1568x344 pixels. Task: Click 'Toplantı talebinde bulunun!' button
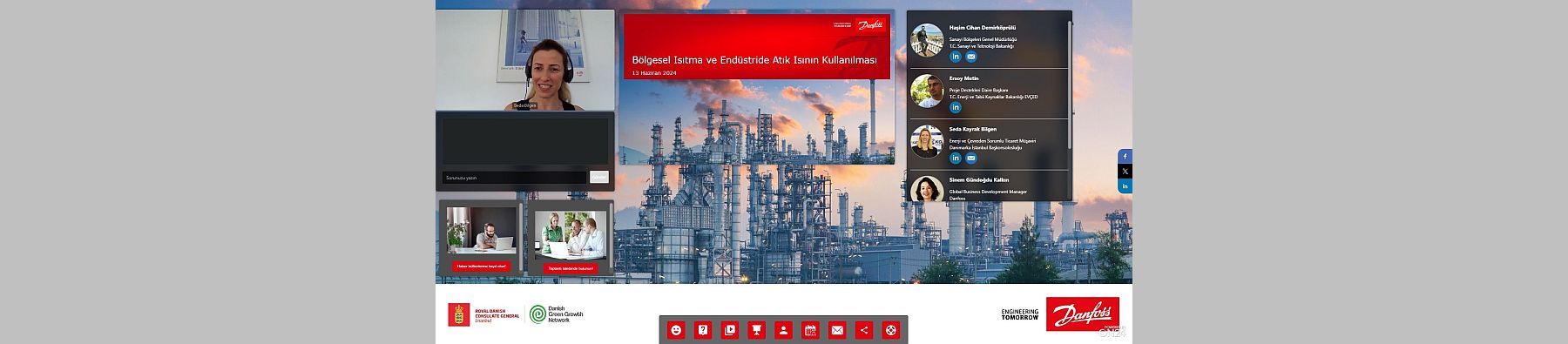(x=571, y=268)
